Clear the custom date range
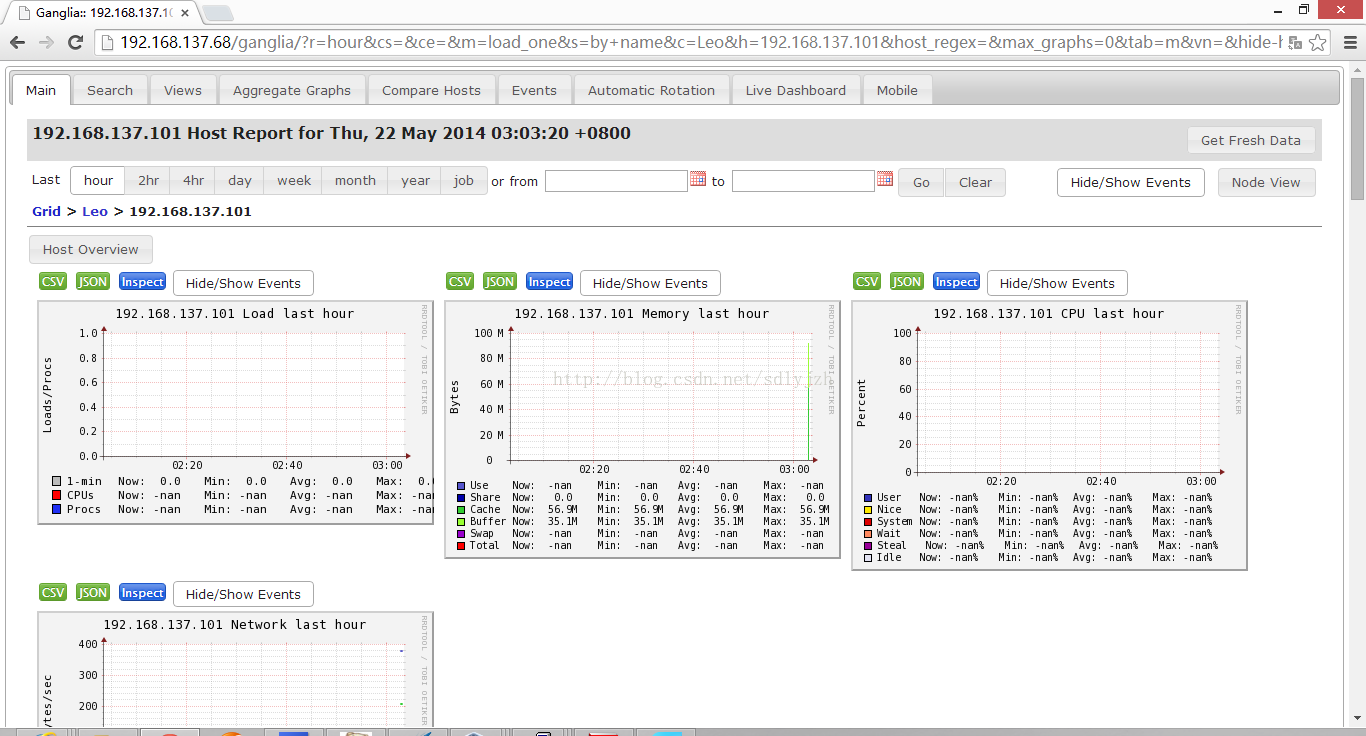1366x736 pixels. coord(975,182)
